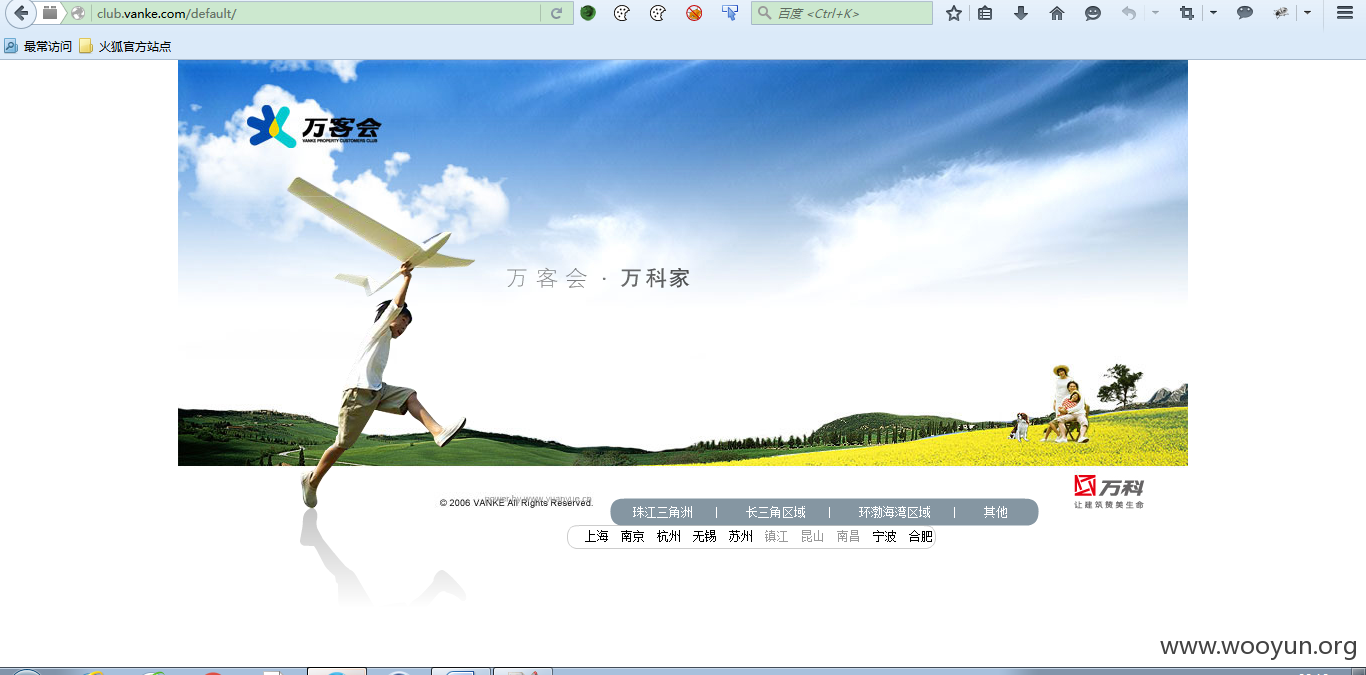Select the 环渤海湾区域 region tab
This screenshot has height=675, width=1366.
tap(894, 512)
